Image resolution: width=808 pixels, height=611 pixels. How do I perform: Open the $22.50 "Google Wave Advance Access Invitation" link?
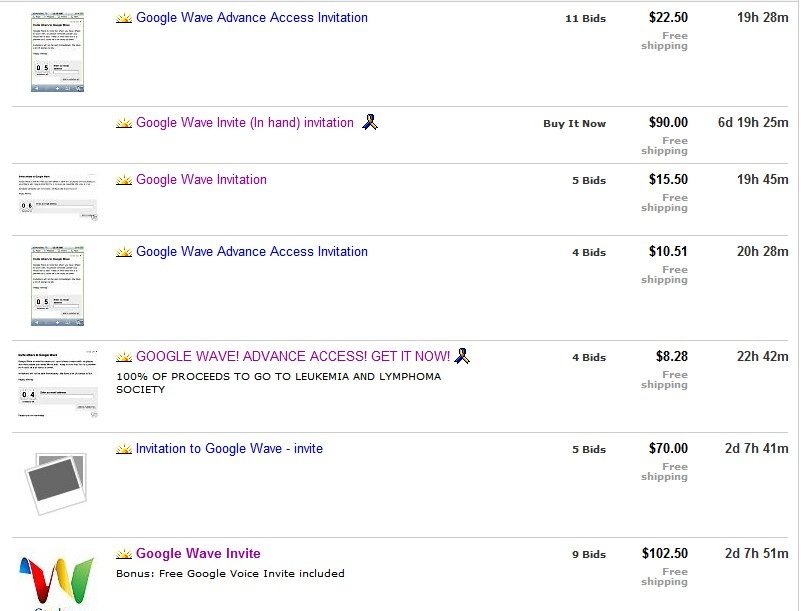[251, 18]
